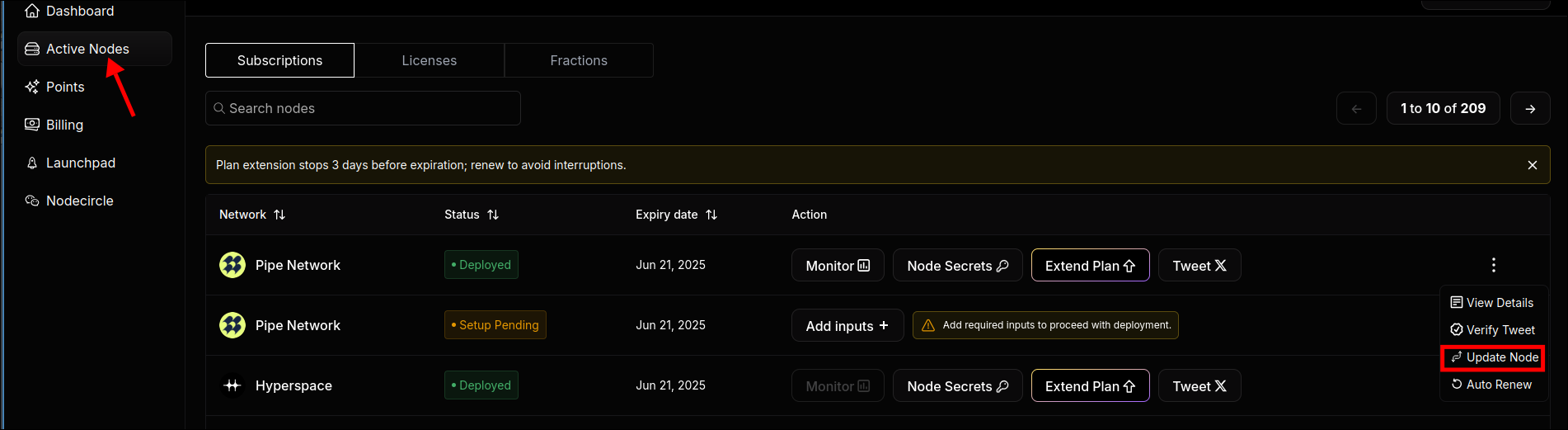This screenshot has height=430, width=1568.
Task: Click the 1 to 10 of 209 indicator
Action: click(x=1443, y=108)
